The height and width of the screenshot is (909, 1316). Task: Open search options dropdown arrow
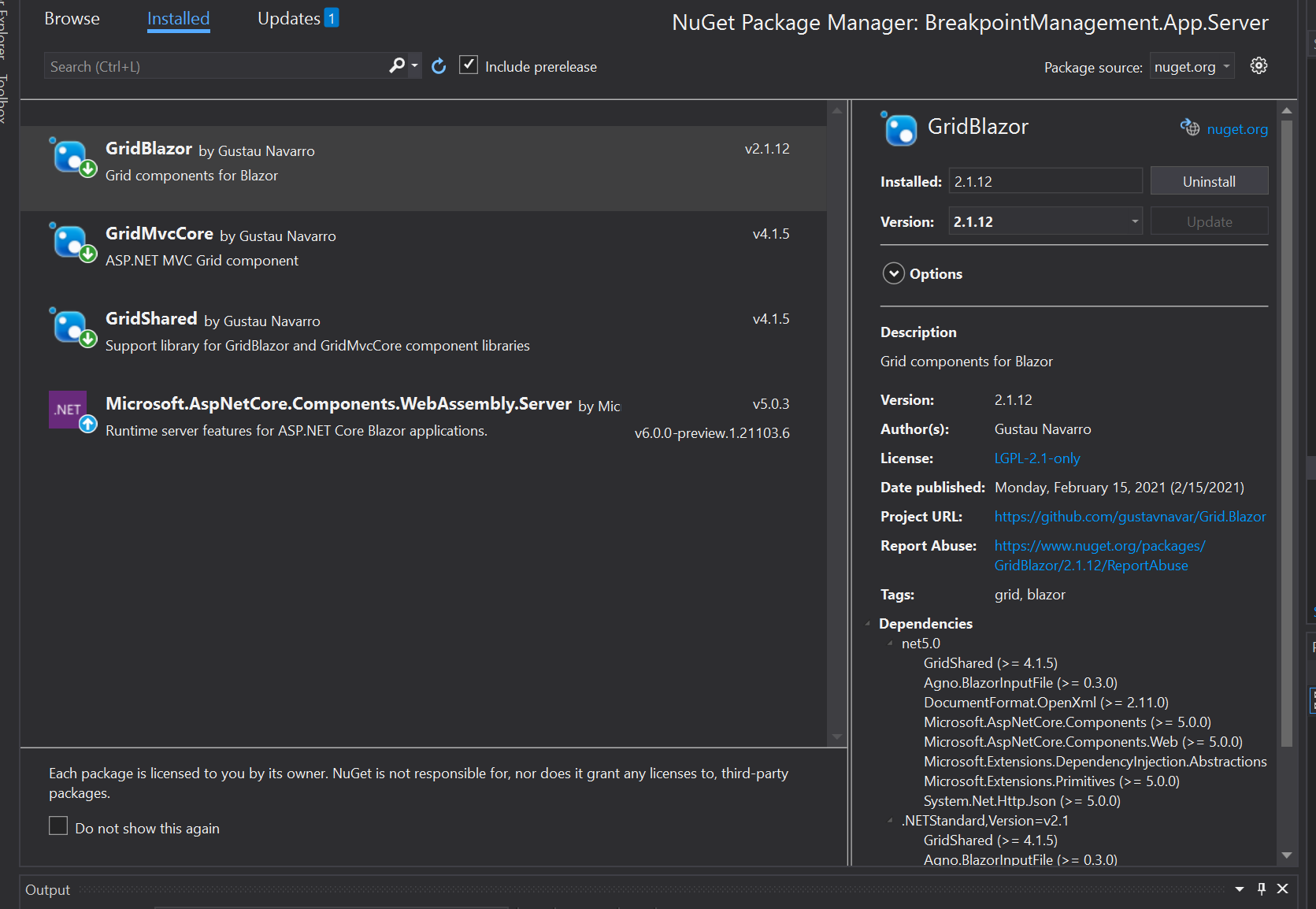(x=414, y=66)
